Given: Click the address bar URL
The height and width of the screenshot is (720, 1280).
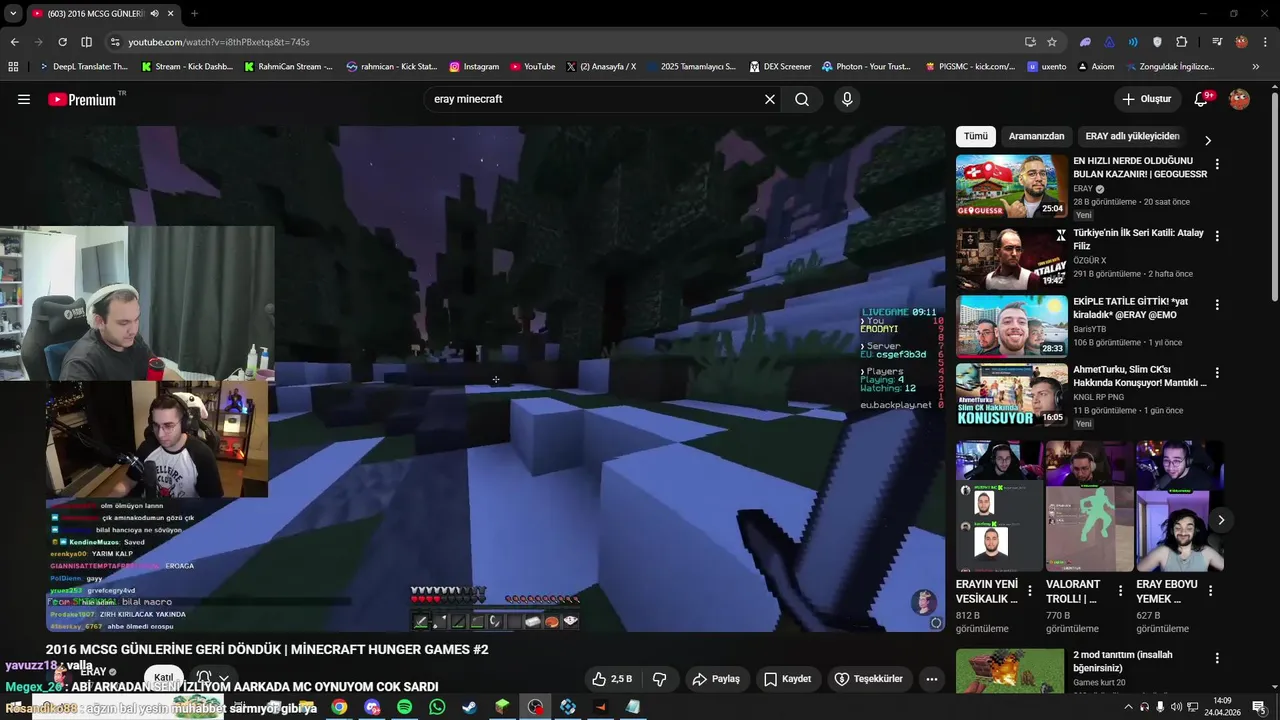Looking at the screenshot, I should 219,42.
